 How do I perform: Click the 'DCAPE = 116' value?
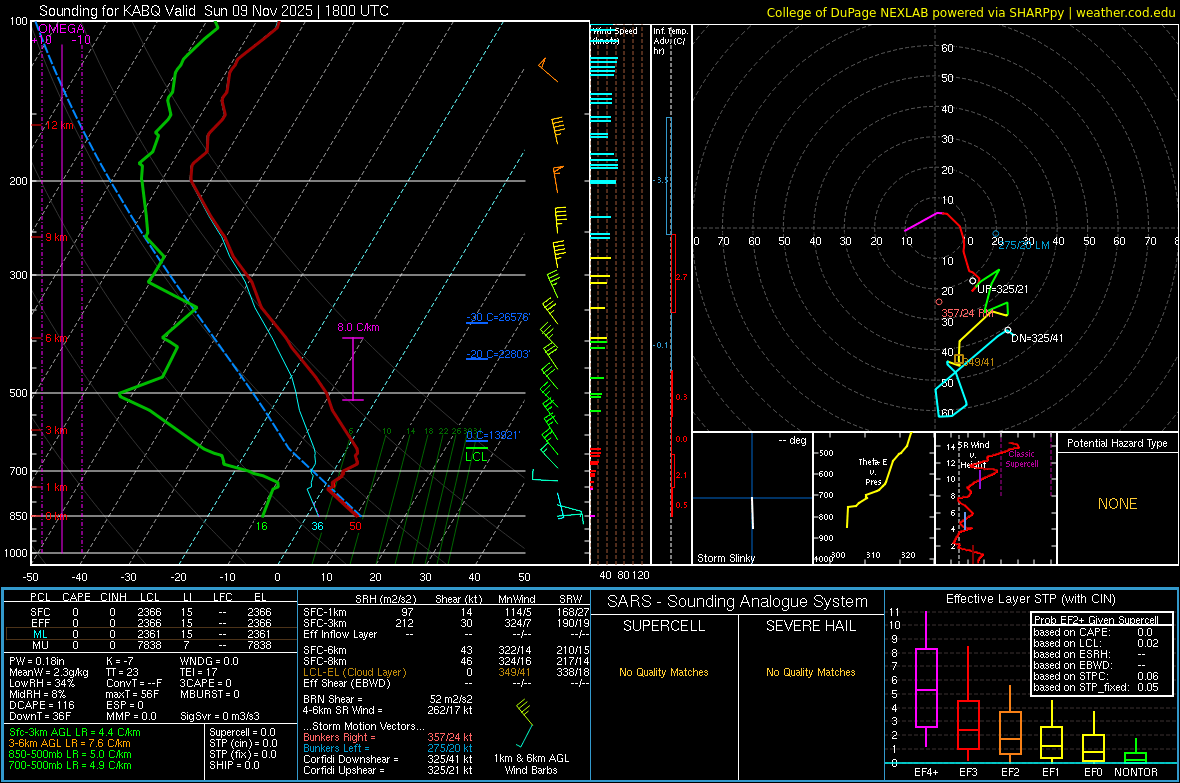pos(41,705)
